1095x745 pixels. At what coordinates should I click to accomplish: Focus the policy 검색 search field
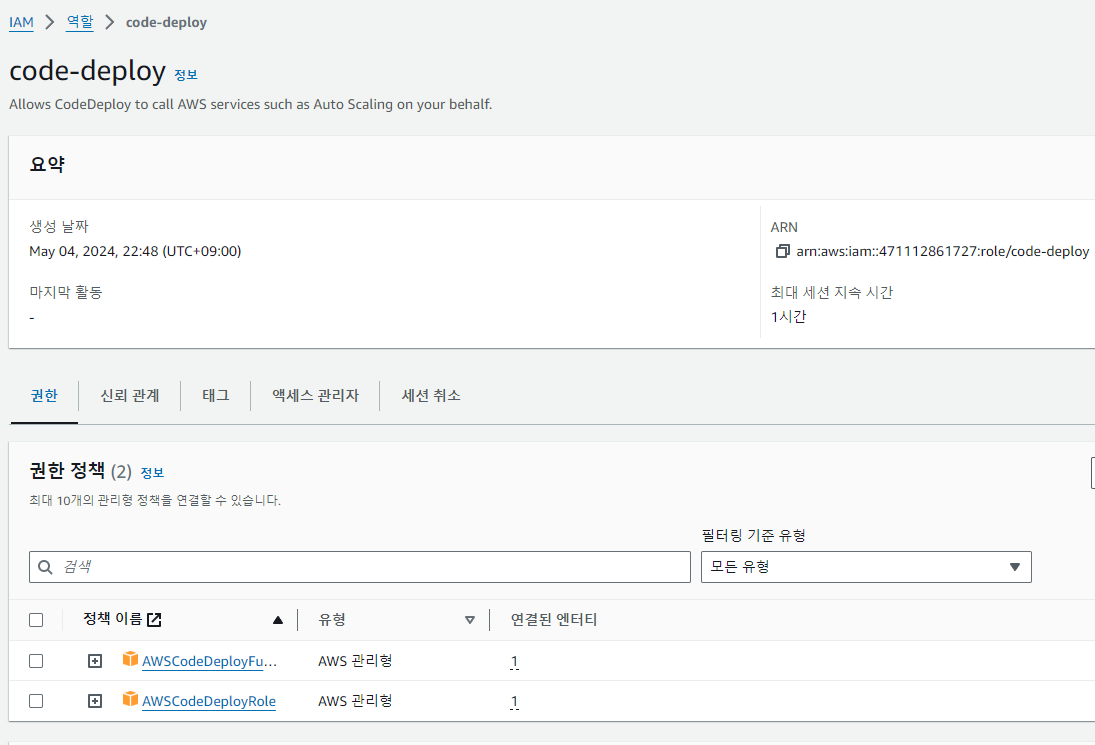click(x=360, y=567)
